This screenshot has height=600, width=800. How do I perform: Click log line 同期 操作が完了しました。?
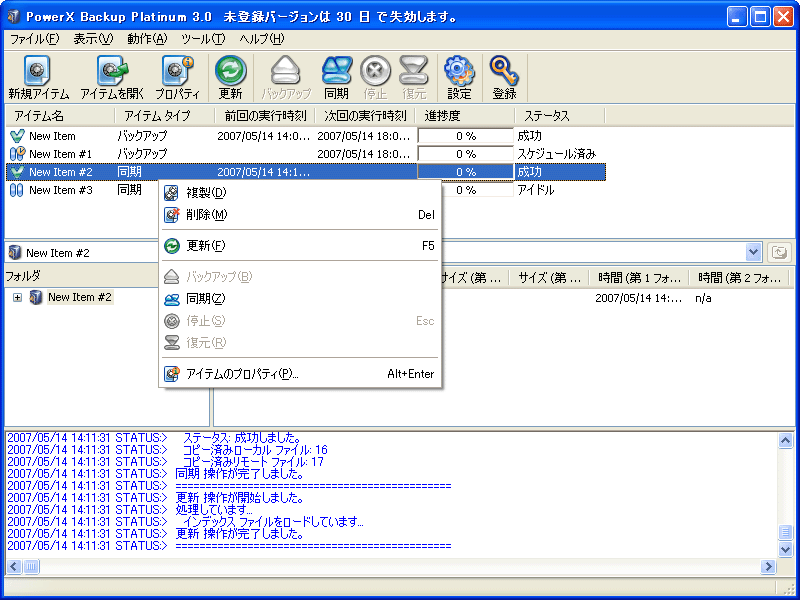[x=240, y=474]
